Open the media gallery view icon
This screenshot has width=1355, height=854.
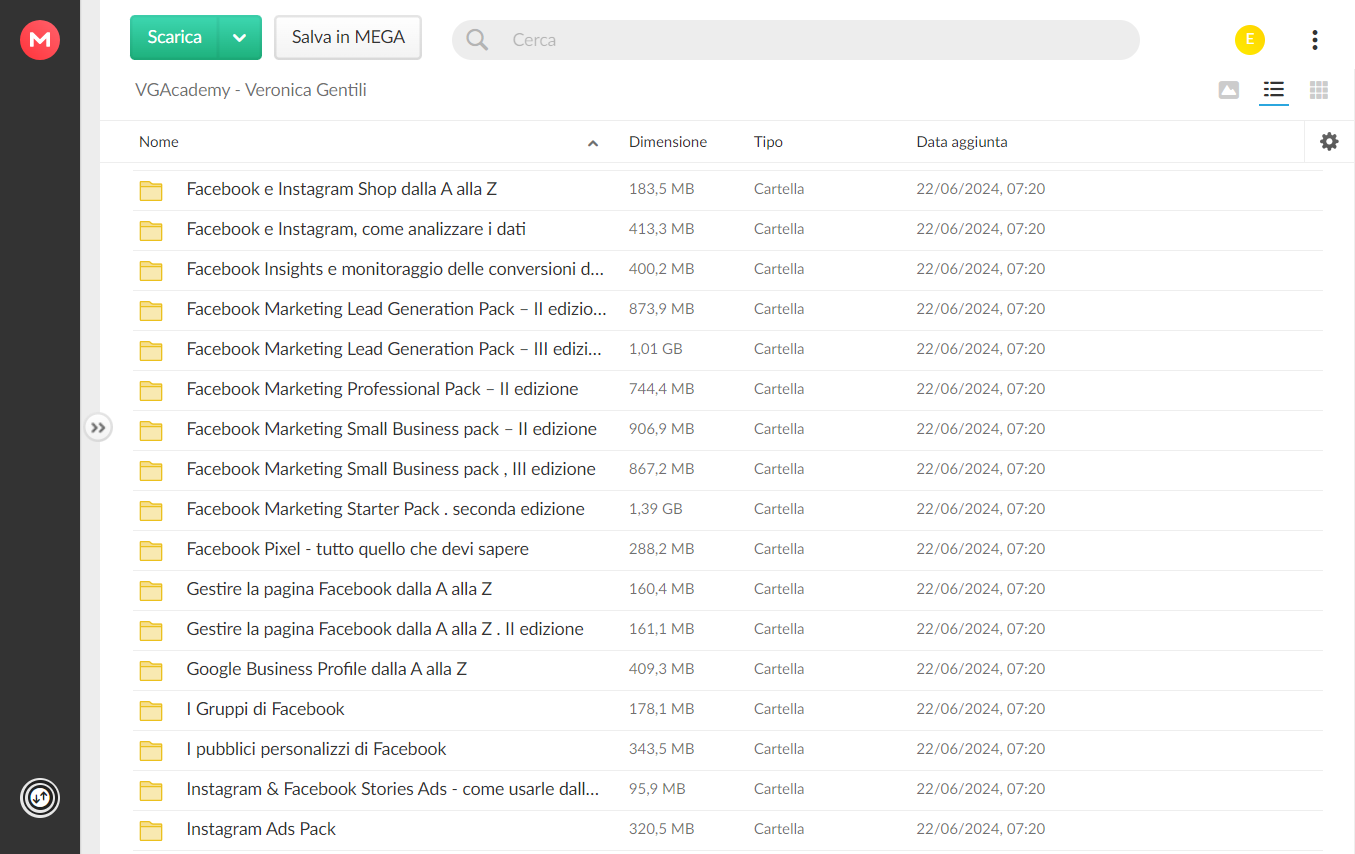(x=1229, y=90)
